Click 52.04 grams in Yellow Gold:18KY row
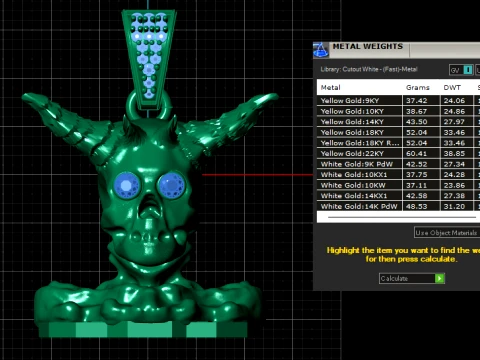Viewport: 480px width, 360px height. tap(421, 132)
